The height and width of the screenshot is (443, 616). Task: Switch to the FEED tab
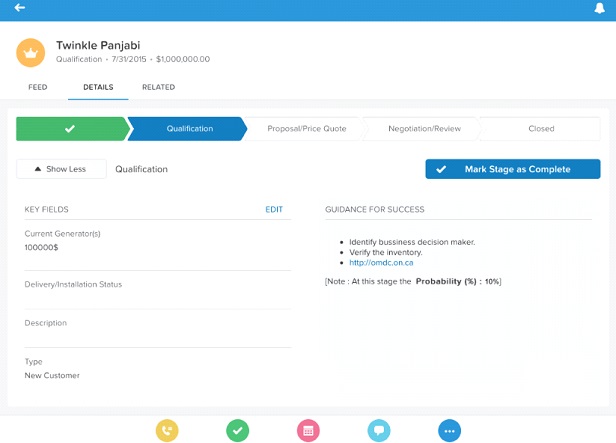point(37,88)
